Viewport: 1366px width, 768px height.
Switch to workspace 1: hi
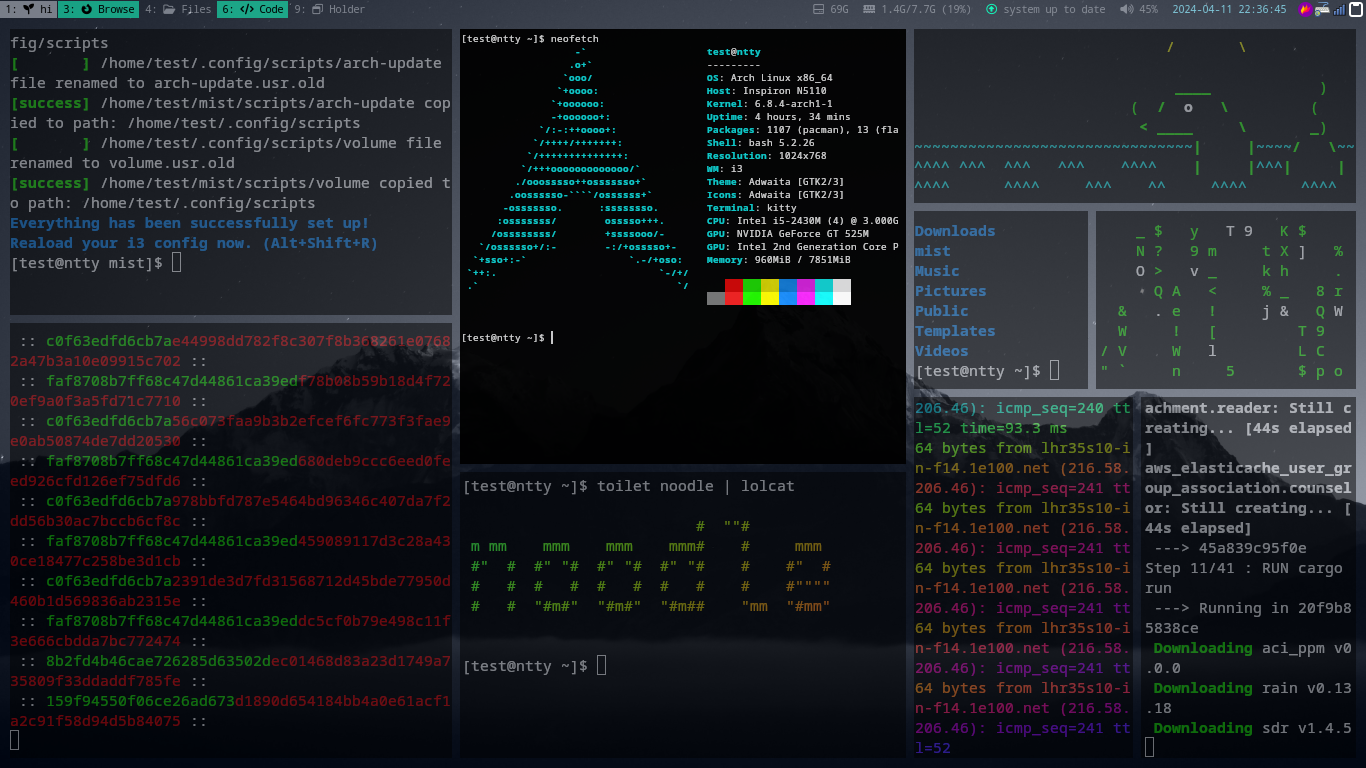click(x=28, y=9)
